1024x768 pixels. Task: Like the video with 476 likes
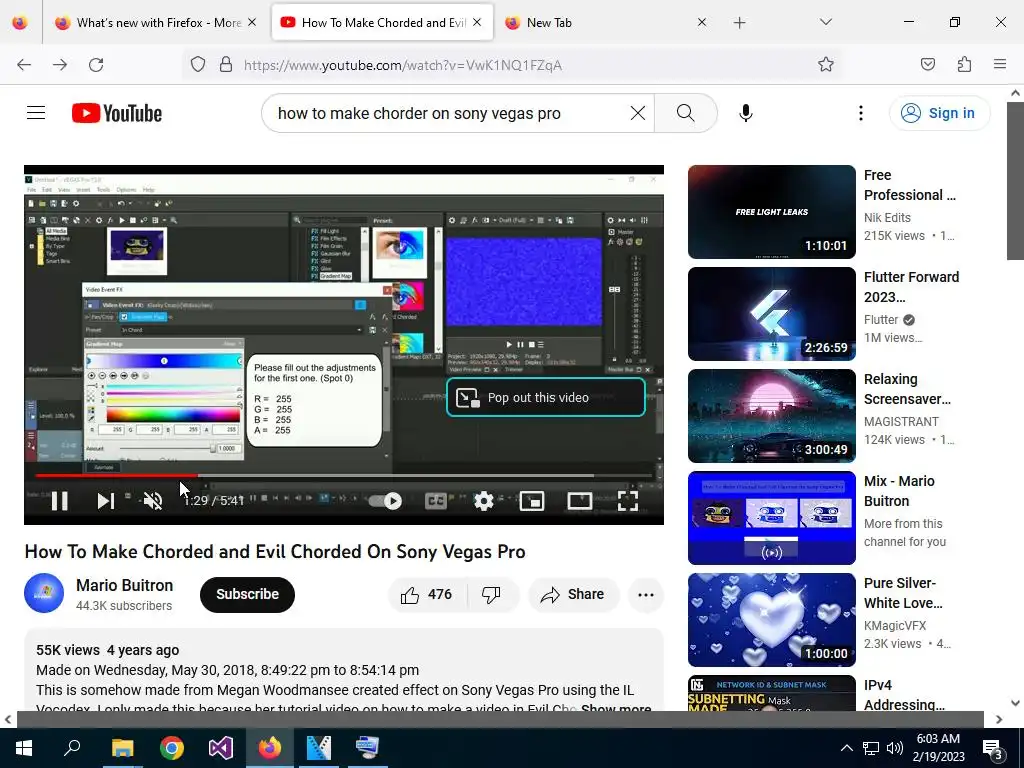426,594
